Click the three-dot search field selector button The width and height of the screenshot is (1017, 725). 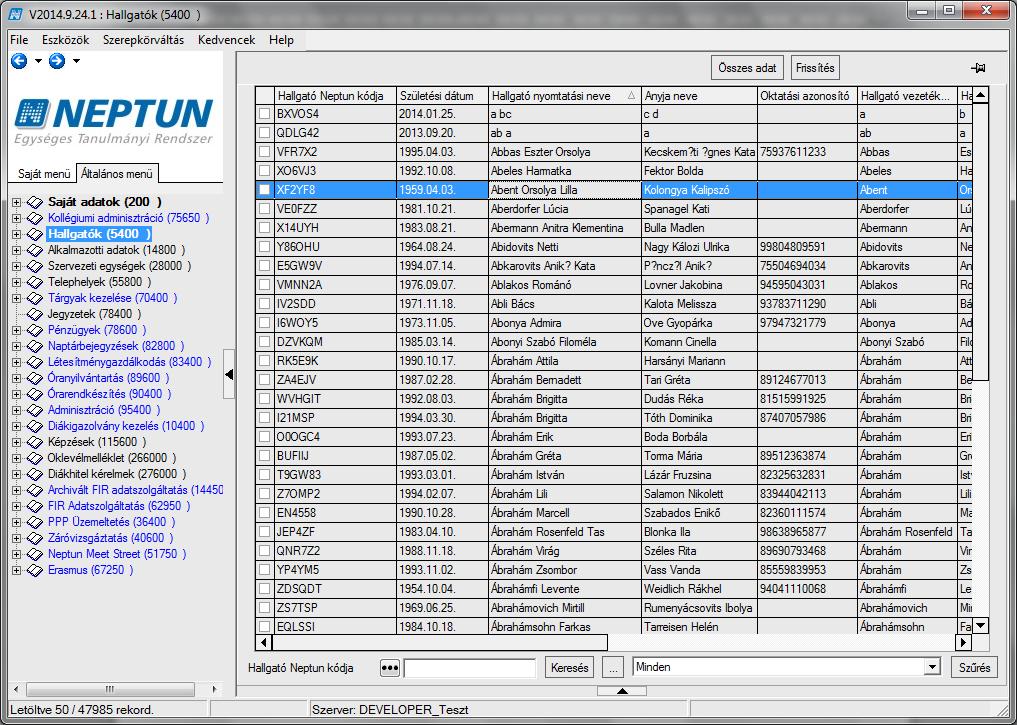[x=389, y=667]
